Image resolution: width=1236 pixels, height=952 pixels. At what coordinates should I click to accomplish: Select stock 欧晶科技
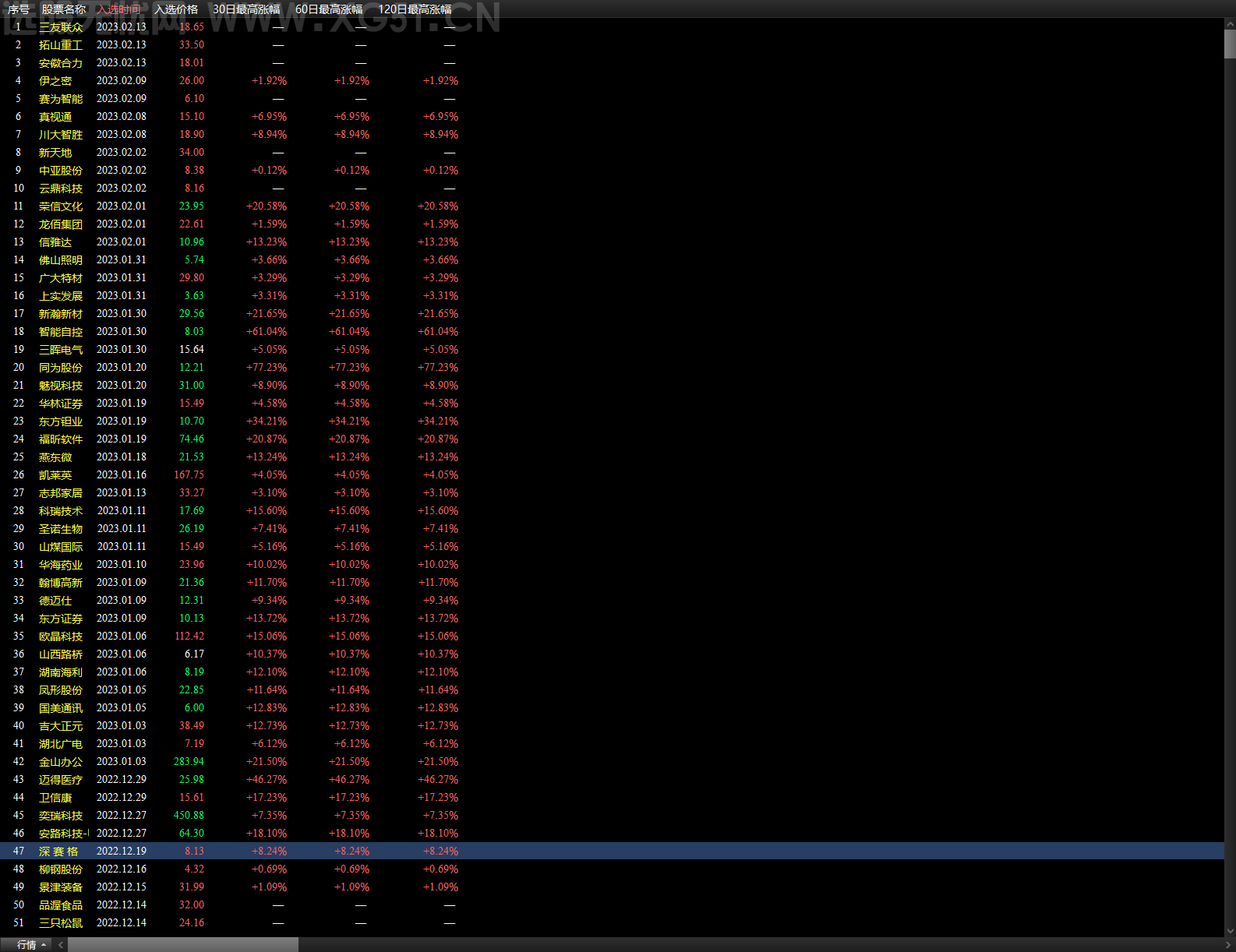click(x=61, y=636)
